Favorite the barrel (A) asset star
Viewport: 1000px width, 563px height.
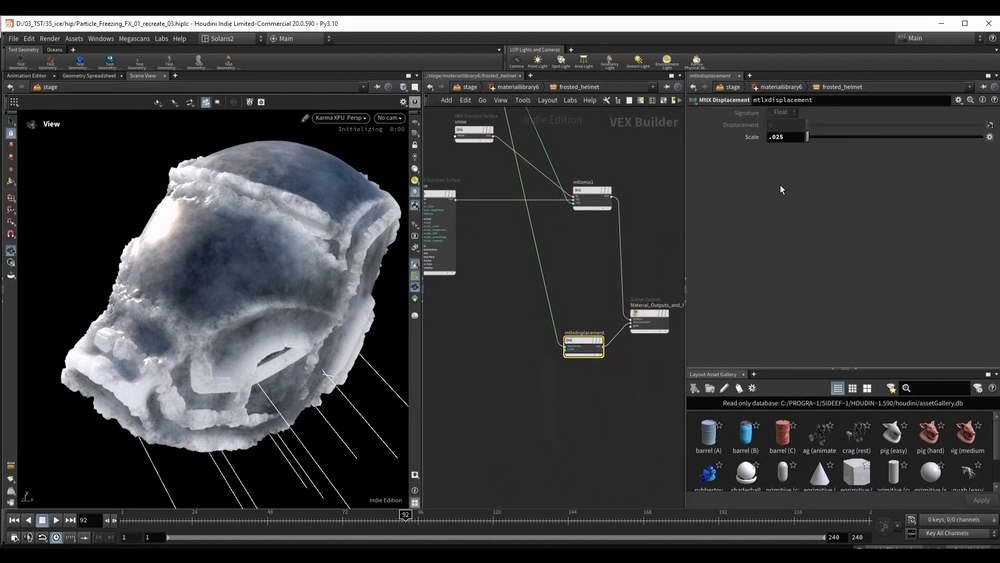(x=719, y=425)
